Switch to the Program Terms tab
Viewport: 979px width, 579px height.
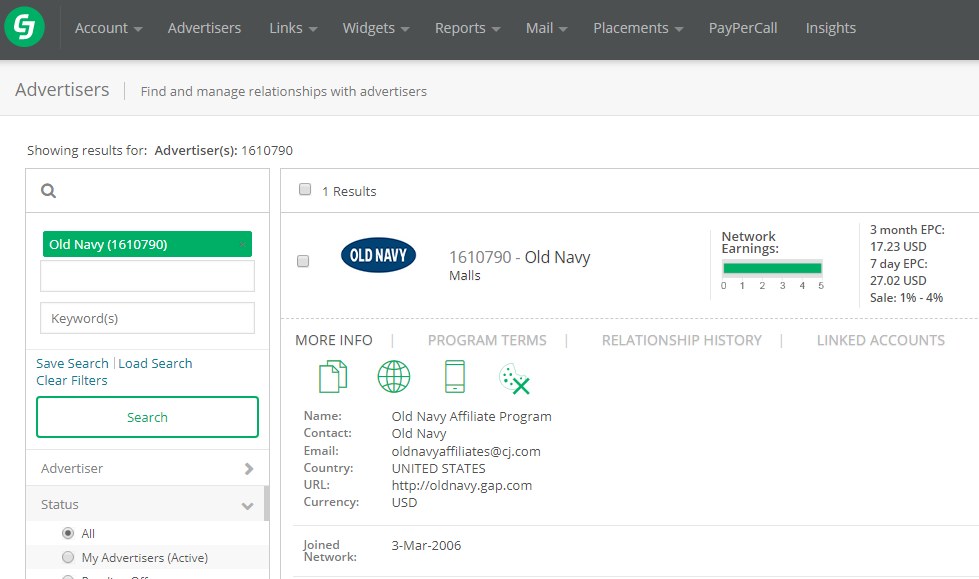[x=487, y=340]
